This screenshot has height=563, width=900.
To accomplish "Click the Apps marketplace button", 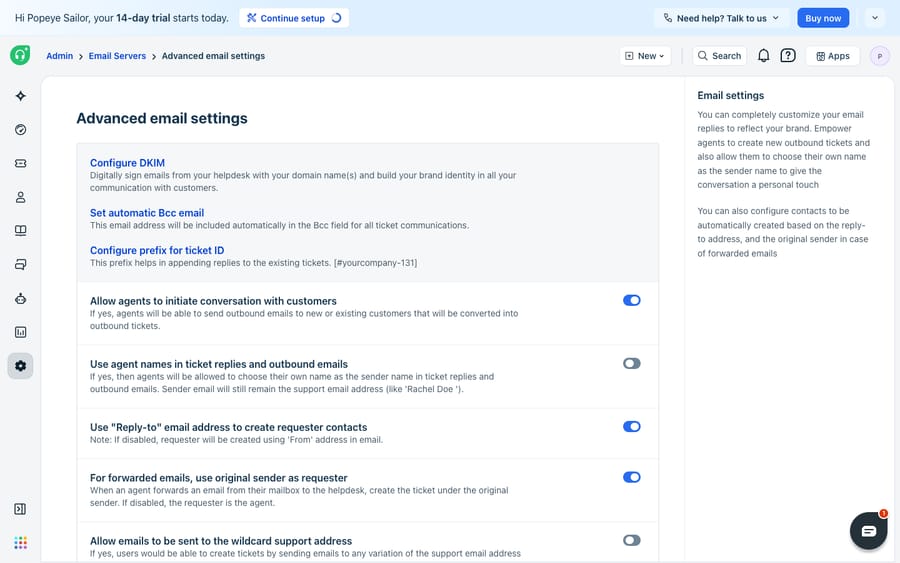I will click(x=833, y=56).
